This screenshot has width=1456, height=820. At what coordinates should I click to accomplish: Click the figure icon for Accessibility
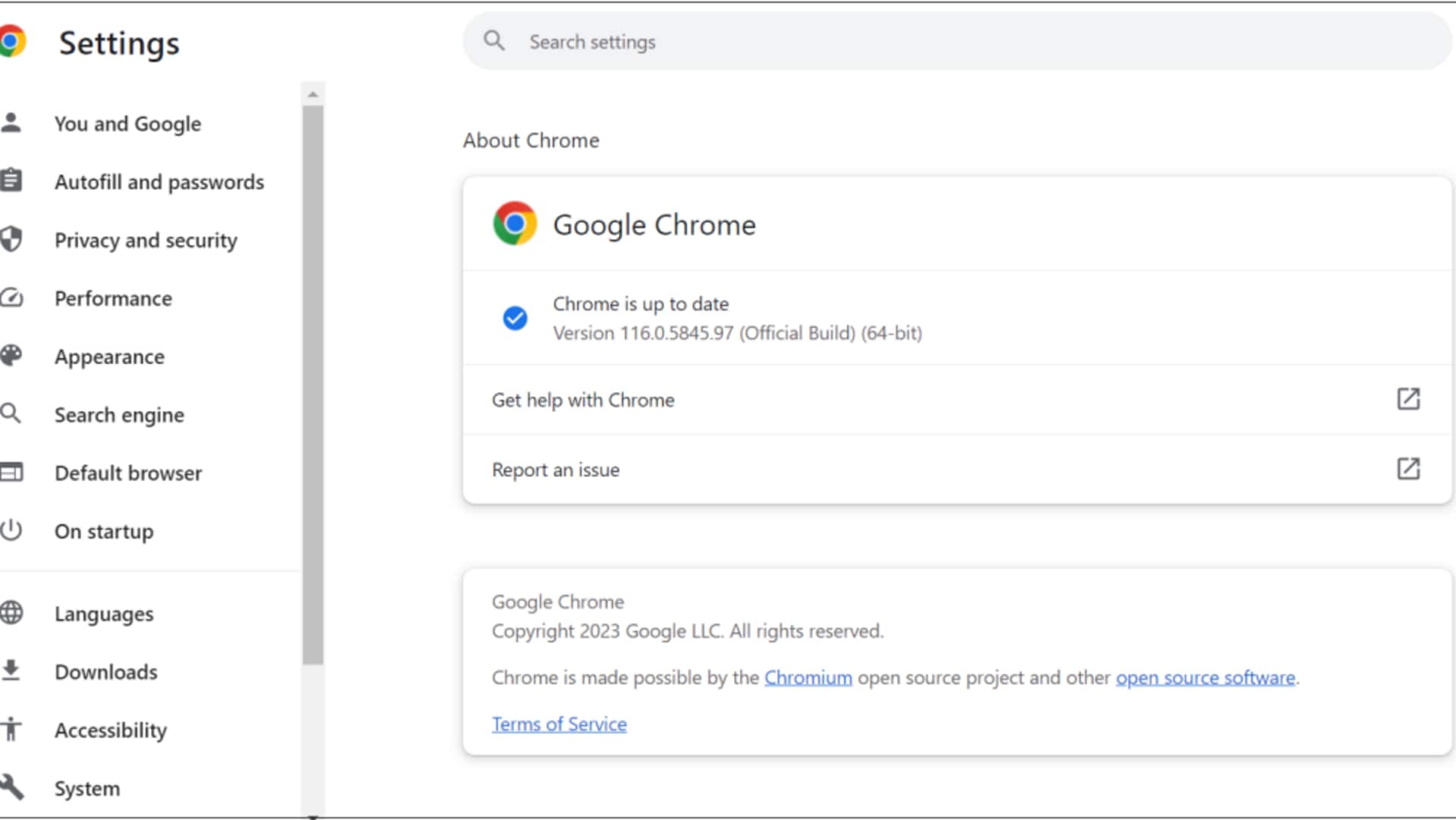(11, 729)
